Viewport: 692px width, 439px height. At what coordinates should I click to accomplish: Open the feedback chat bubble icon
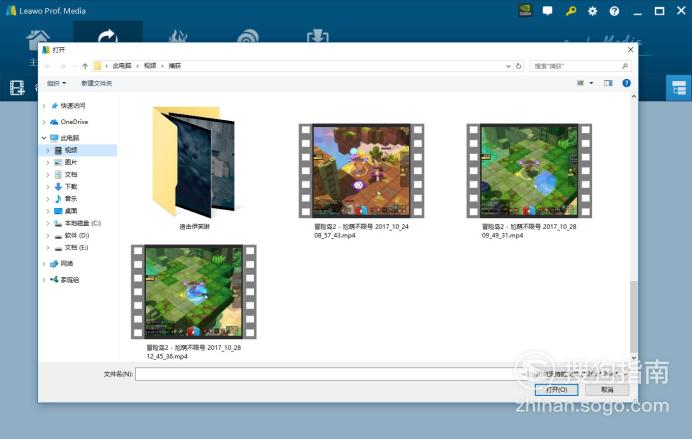click(x=548, y=11)
